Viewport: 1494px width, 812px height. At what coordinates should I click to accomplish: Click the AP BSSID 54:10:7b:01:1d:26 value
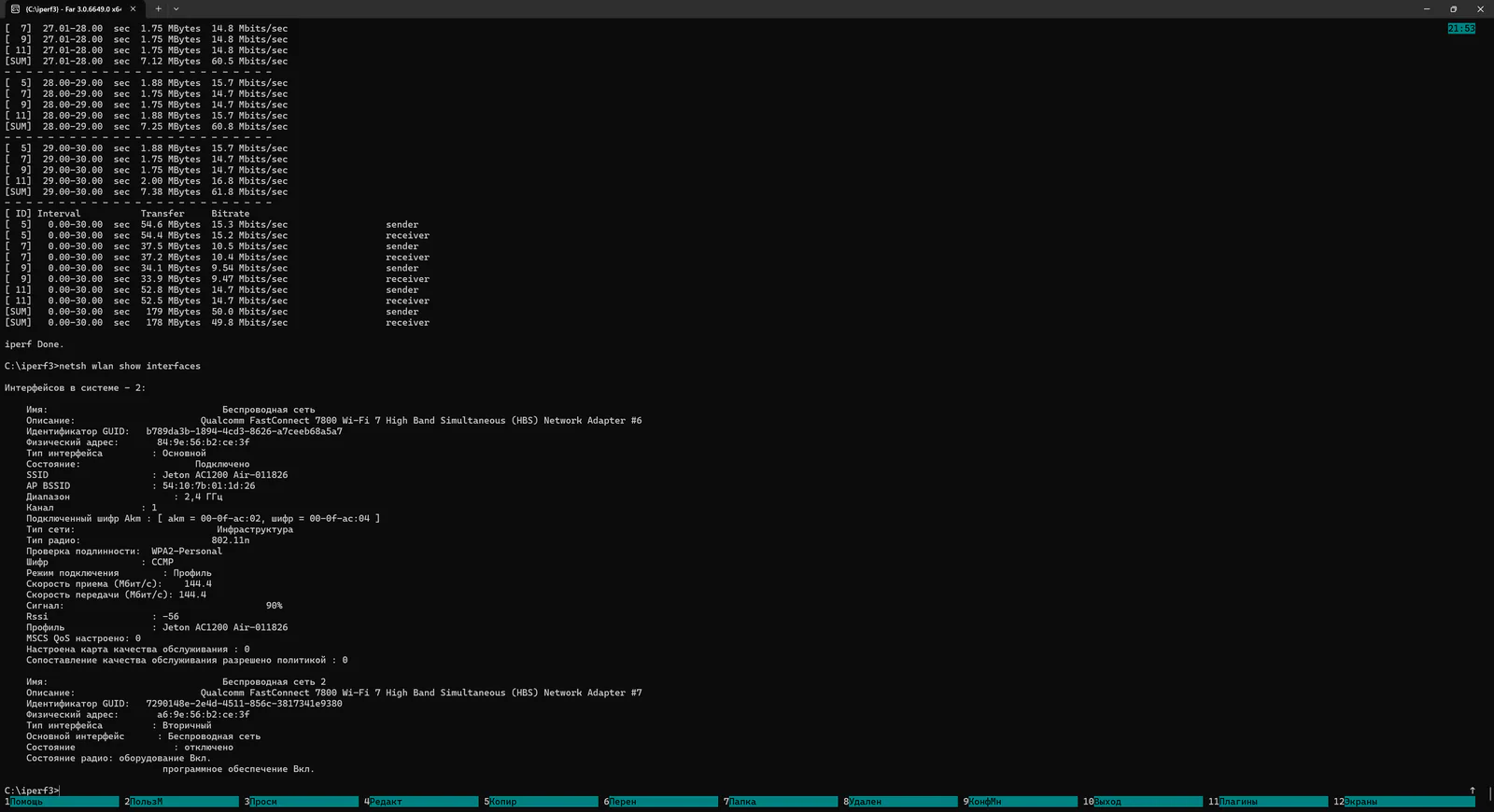(208, 486)
